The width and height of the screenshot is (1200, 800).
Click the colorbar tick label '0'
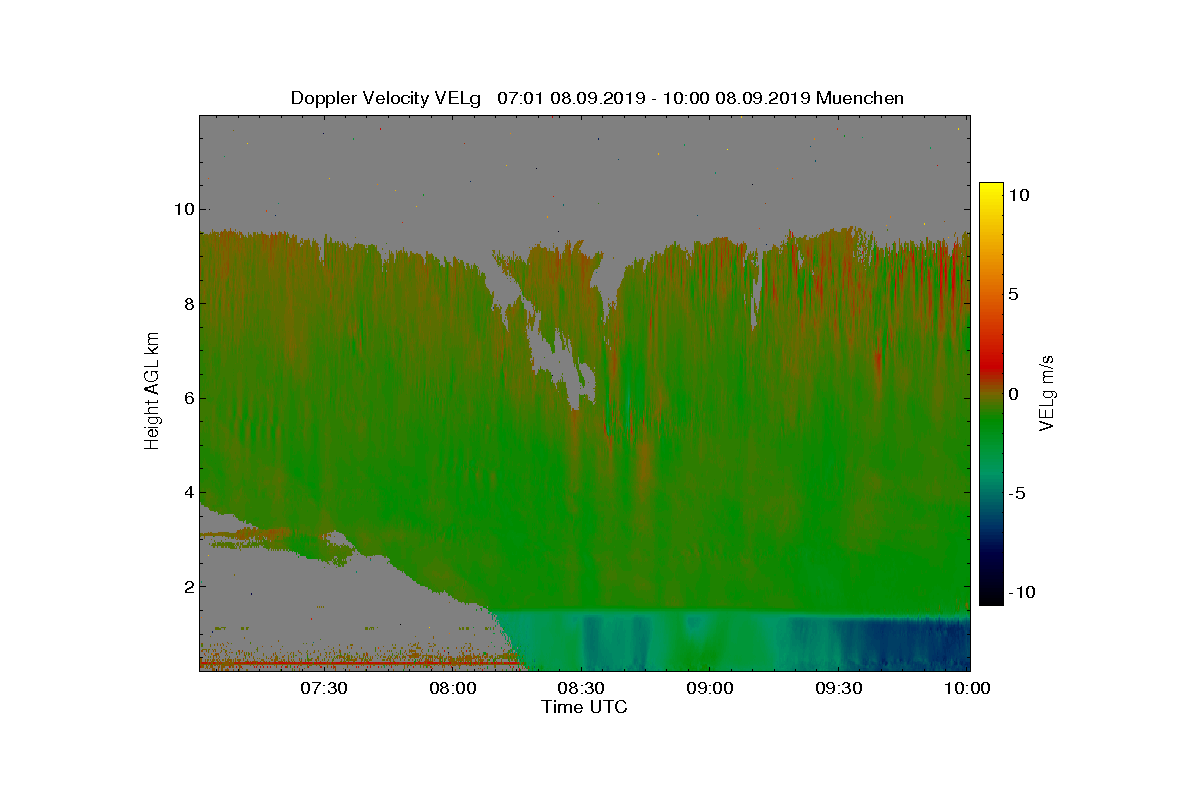pyautogui.click(x=1014, y=394)
